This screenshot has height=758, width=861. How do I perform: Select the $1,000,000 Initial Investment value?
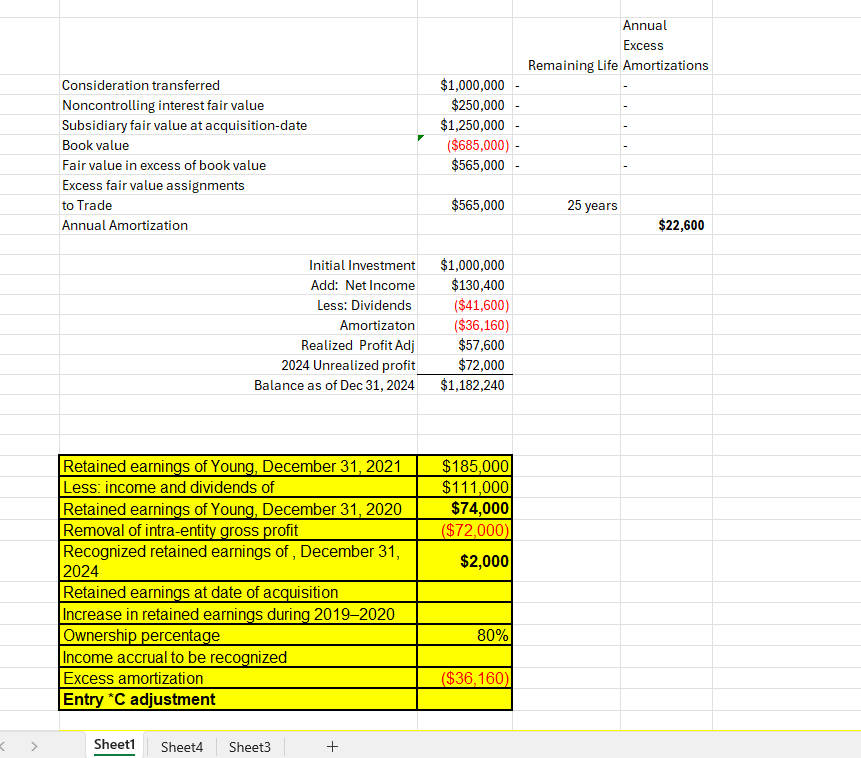[x=465, y=265]
